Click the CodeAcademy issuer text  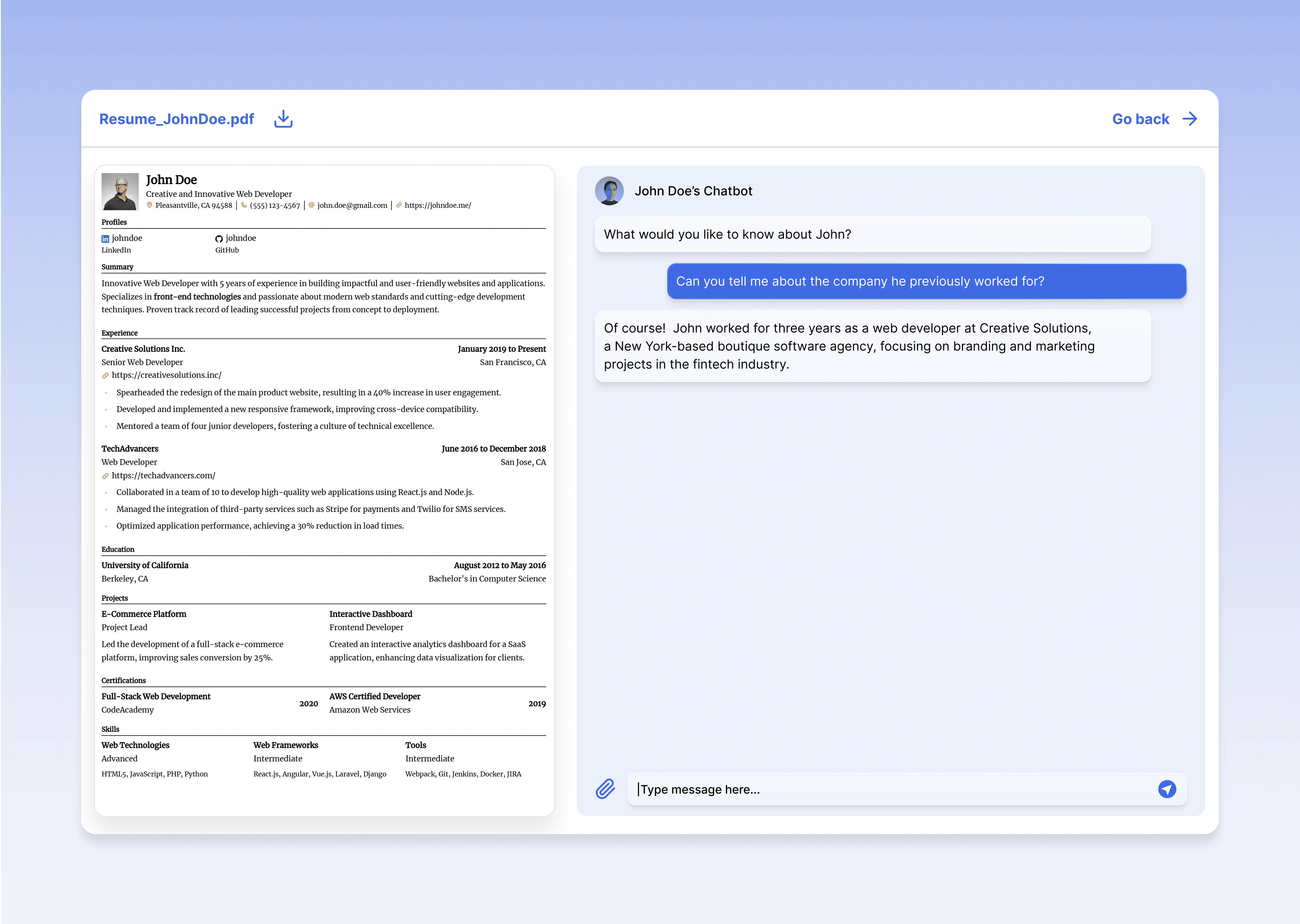(x=128, y=710)
